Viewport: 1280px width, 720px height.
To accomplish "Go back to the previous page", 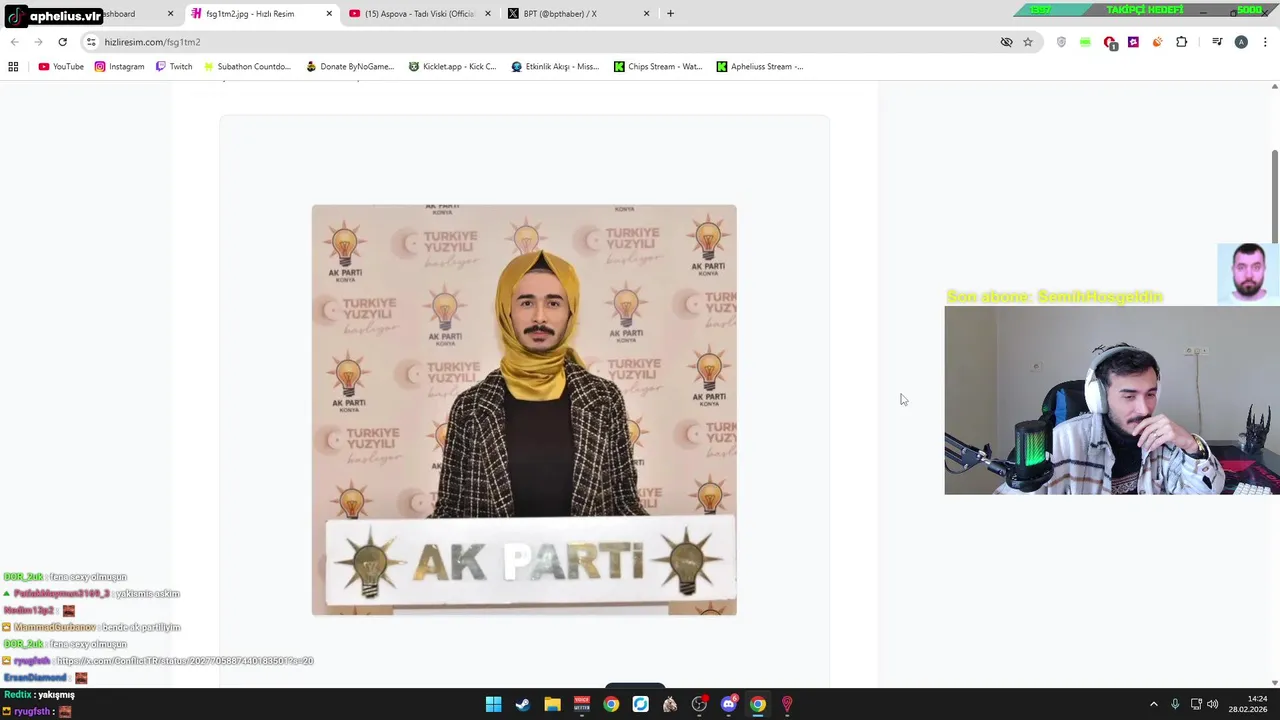I will (x=14, y=42).
